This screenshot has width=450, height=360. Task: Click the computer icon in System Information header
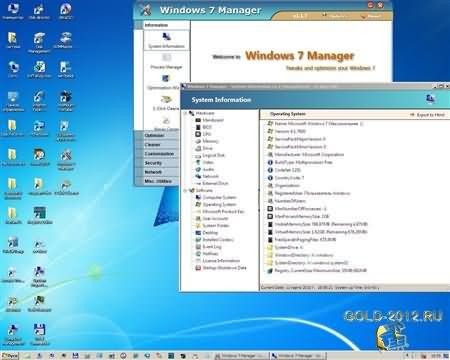430,98
